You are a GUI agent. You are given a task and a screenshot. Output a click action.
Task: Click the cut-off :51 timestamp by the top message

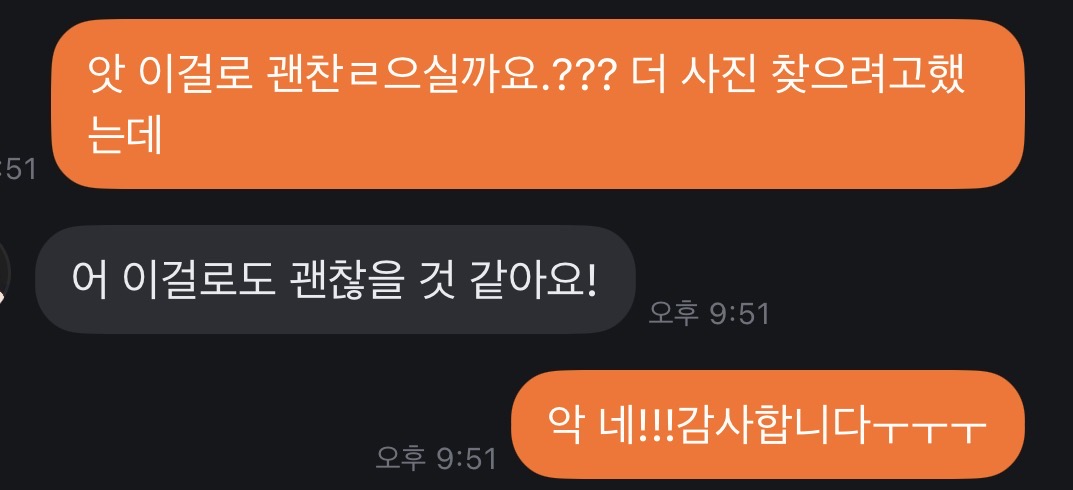(x=18, y=169)
